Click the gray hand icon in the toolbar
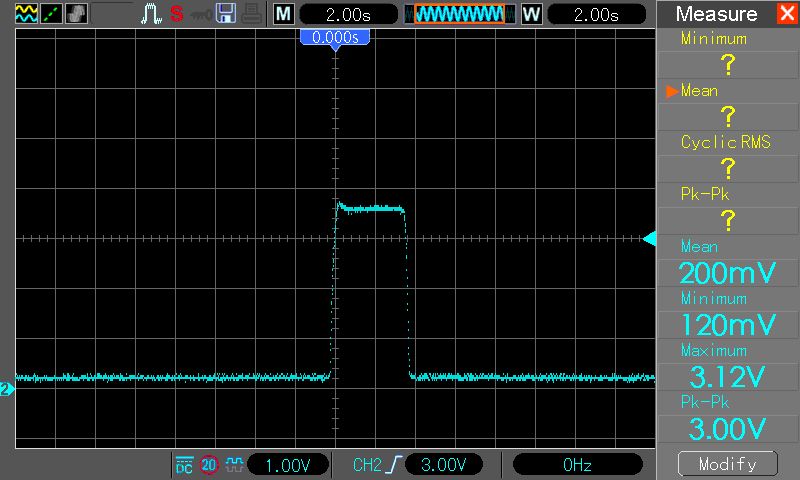The image size is (800, 480). 77,14
